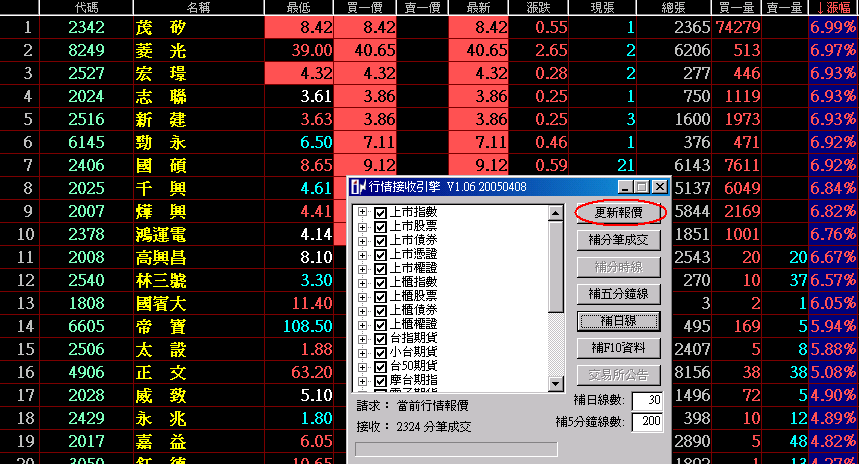Image resolution: width=859 pixels, height=464 pixels.
Task: Click the 更新報價 button
Action: [x=619, y=213]
